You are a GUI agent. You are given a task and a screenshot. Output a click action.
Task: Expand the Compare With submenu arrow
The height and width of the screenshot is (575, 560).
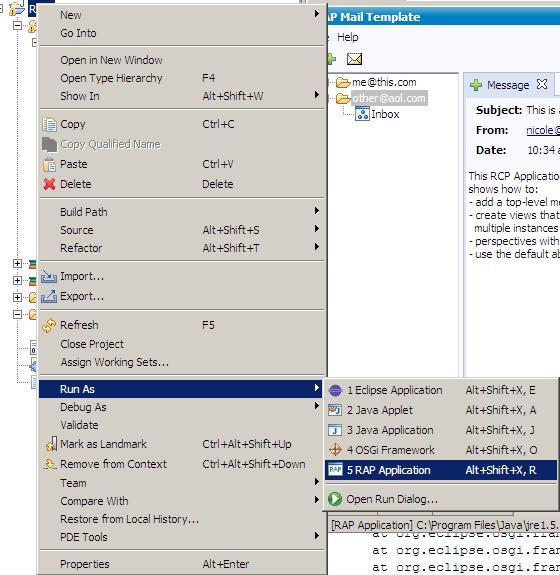click(316, 499)
